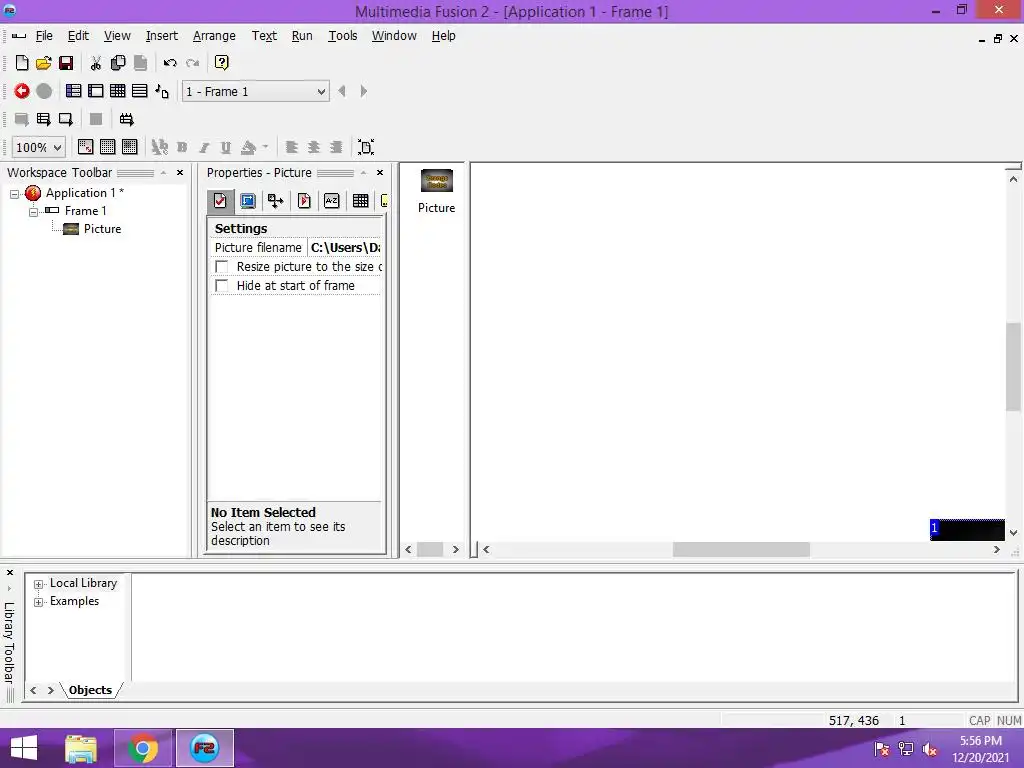Expand the Examples library node

point(39,602)
